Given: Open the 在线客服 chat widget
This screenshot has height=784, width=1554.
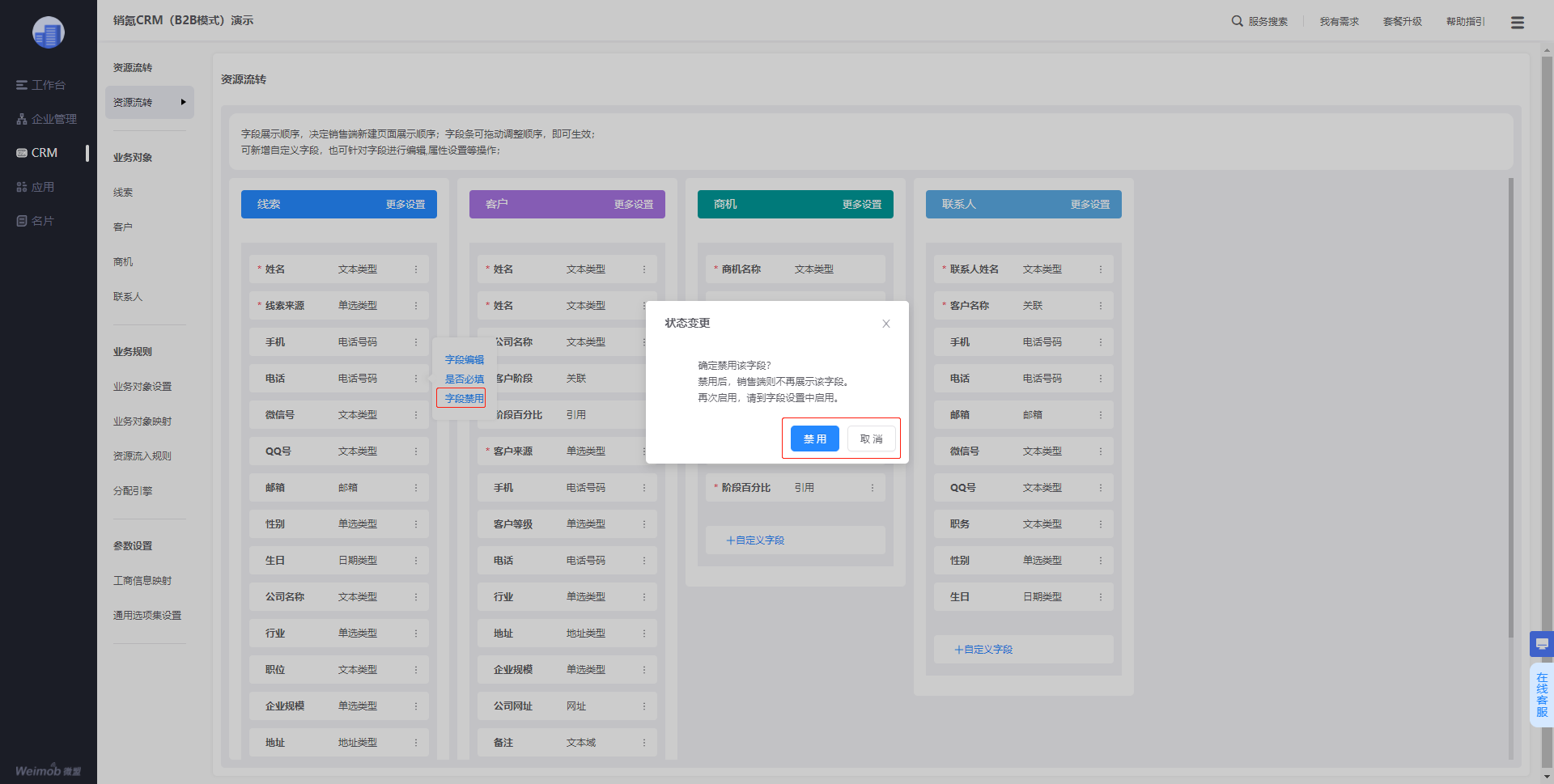Looking at the screenshot, I should [x=1542, y=695].
